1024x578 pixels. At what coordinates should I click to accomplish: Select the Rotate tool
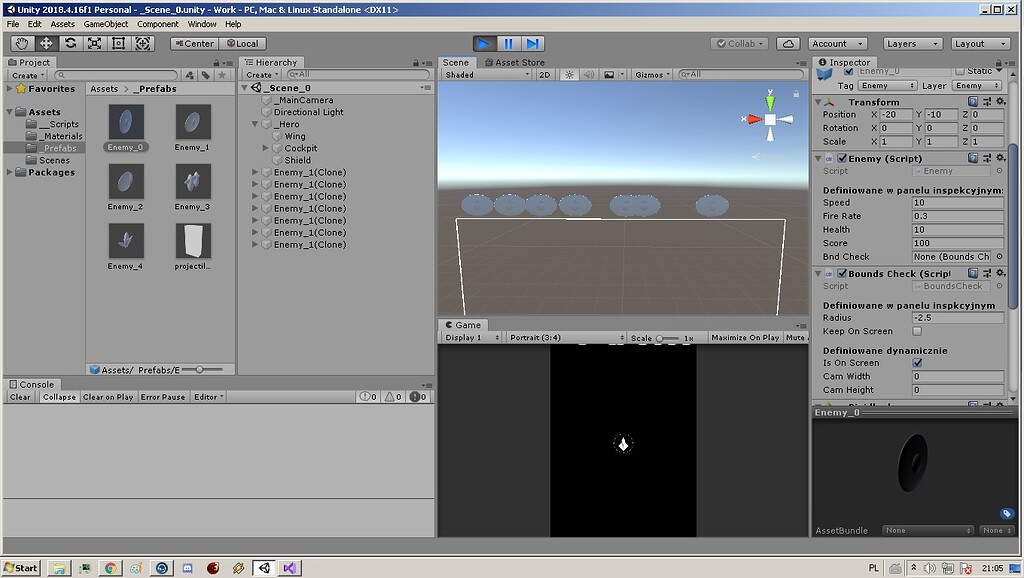pos(70,43)
